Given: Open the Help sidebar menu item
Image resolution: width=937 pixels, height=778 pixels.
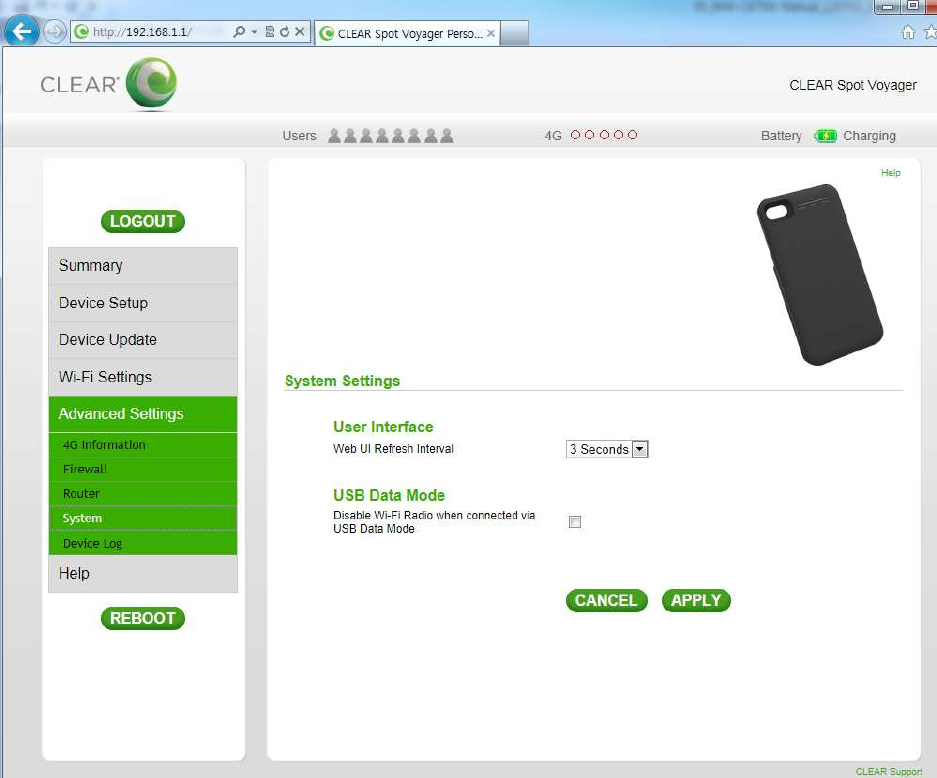Looking at the screenshot, I should coord(143,574).
